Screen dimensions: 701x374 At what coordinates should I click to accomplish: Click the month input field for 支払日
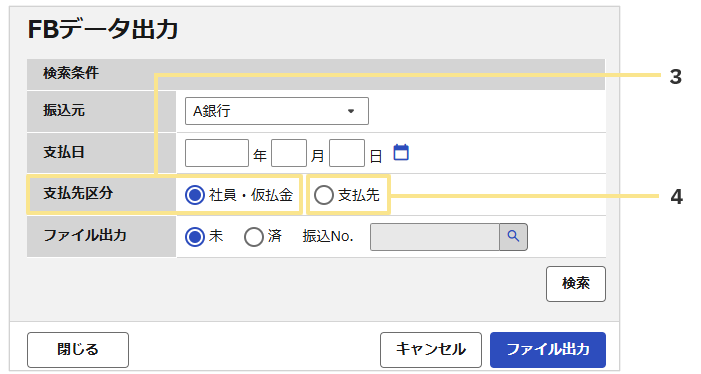click(289, 153)
